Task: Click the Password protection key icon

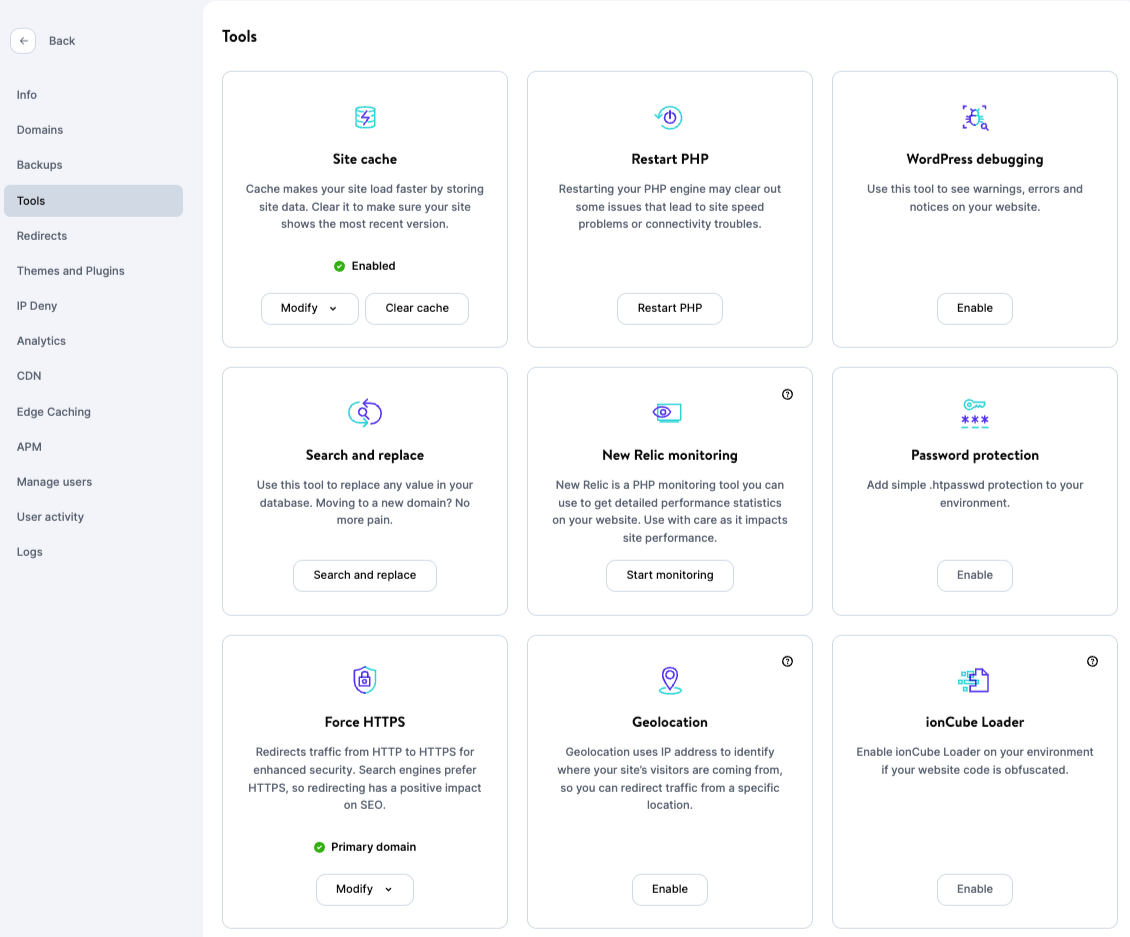Action: tap(975, 412)
